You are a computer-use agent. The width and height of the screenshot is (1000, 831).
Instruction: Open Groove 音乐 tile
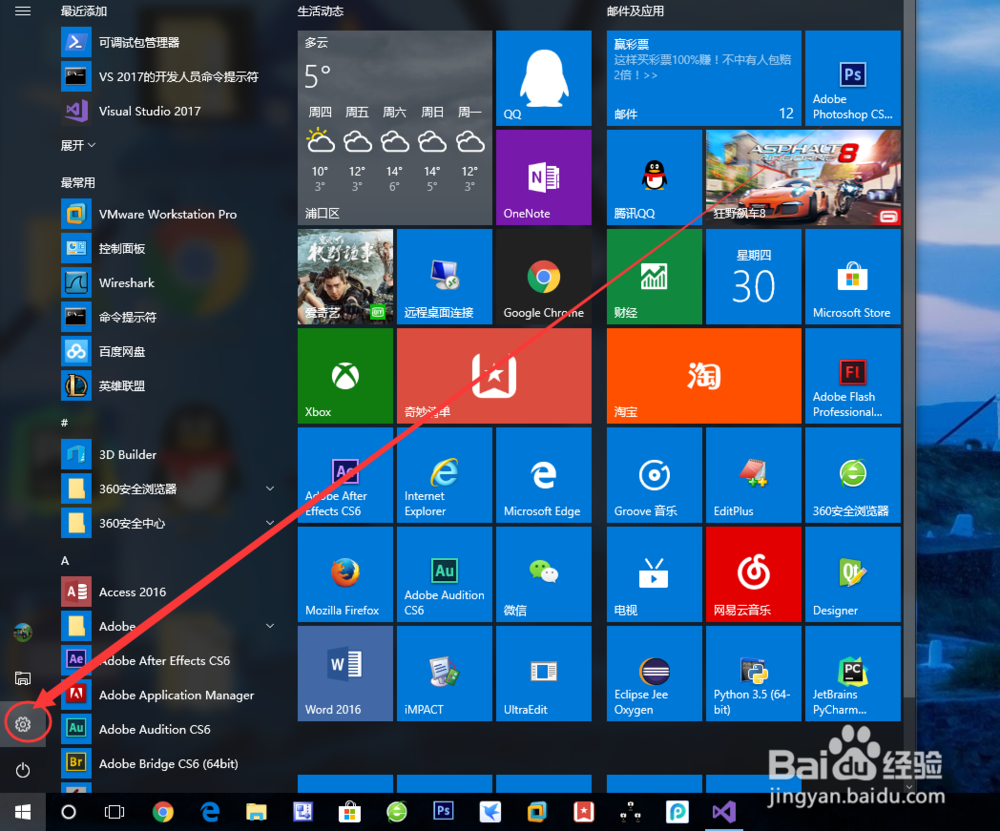pyautogui.click(x=654, y=475)
